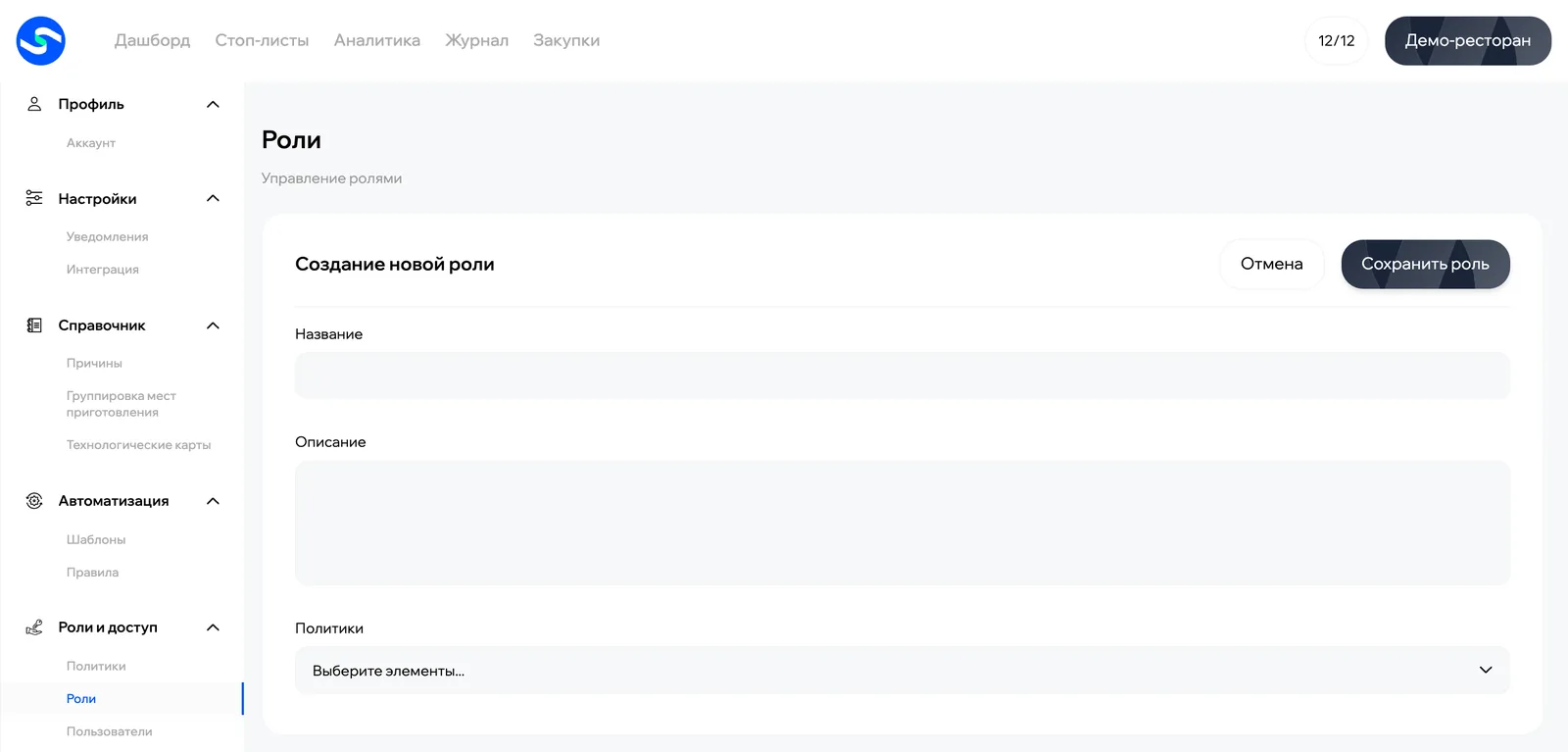The width and height of the screenshot is (1568, 752).
Task: Click the Автоматизация section header text
Action: point(114,501)
